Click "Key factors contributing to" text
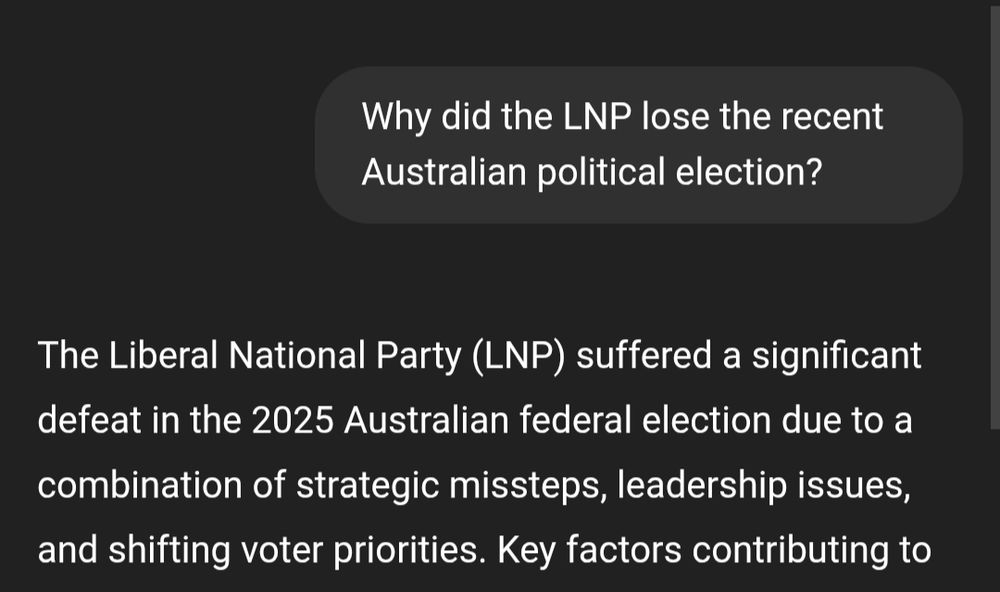The height and width of the screenshot is (592, 1000). [714, 551]
